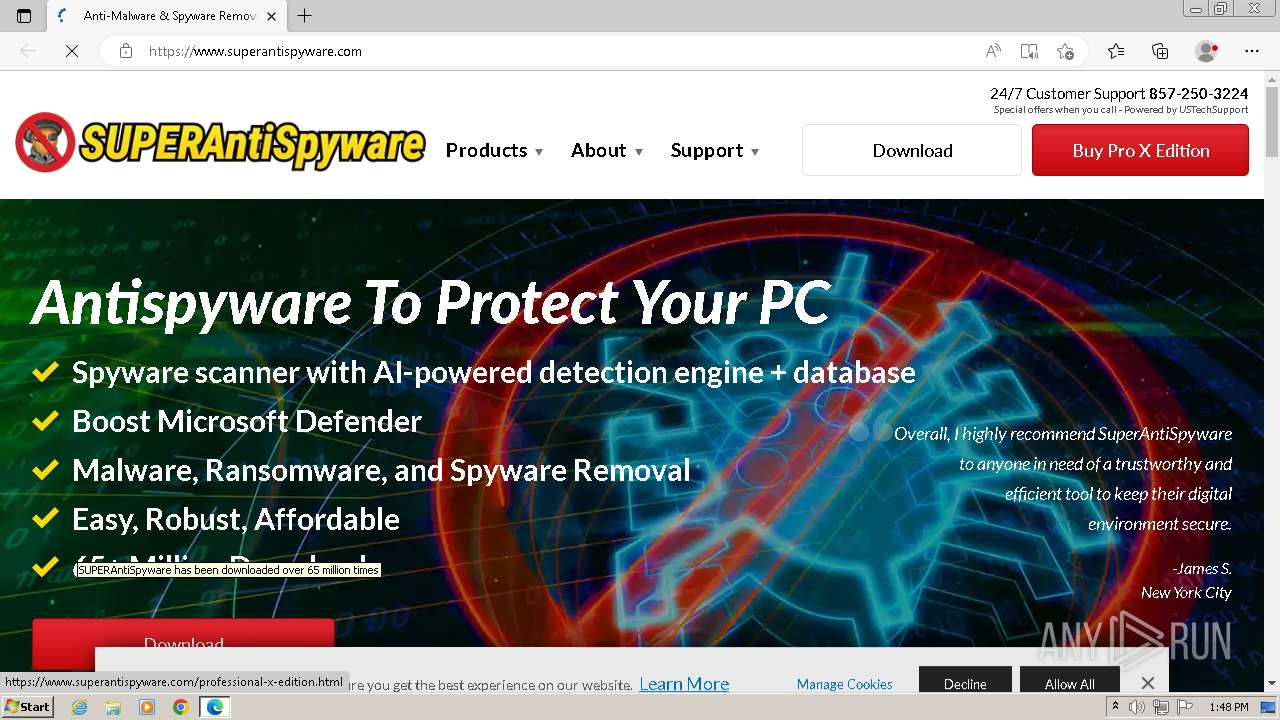
Task: Add this page to favorites star icon
Action: tap(1065, 51)
